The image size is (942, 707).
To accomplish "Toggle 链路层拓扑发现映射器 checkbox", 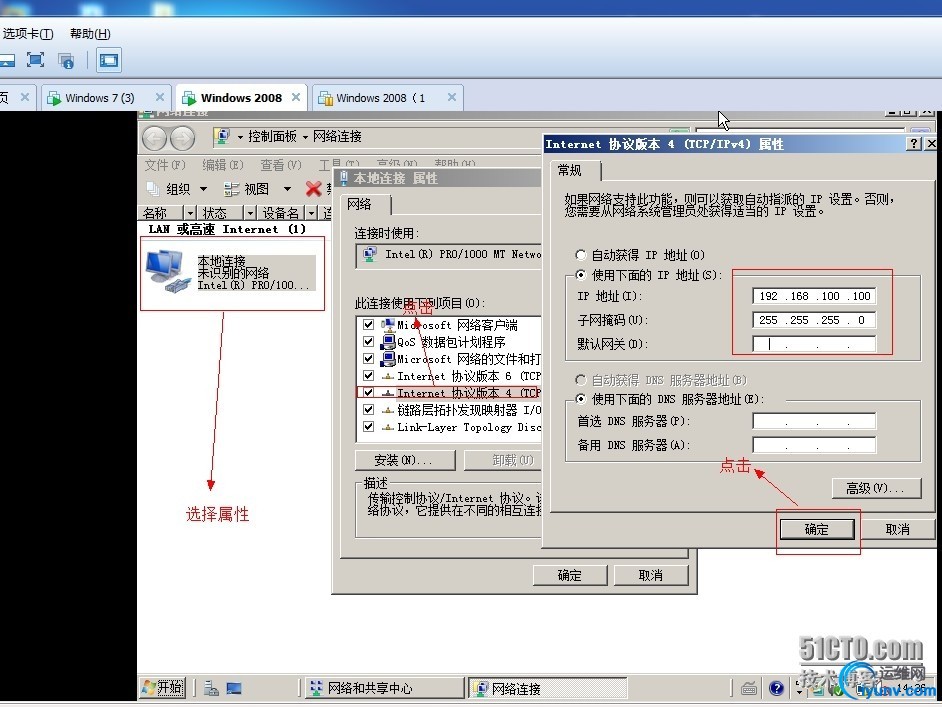I will [x=368, y=410].
